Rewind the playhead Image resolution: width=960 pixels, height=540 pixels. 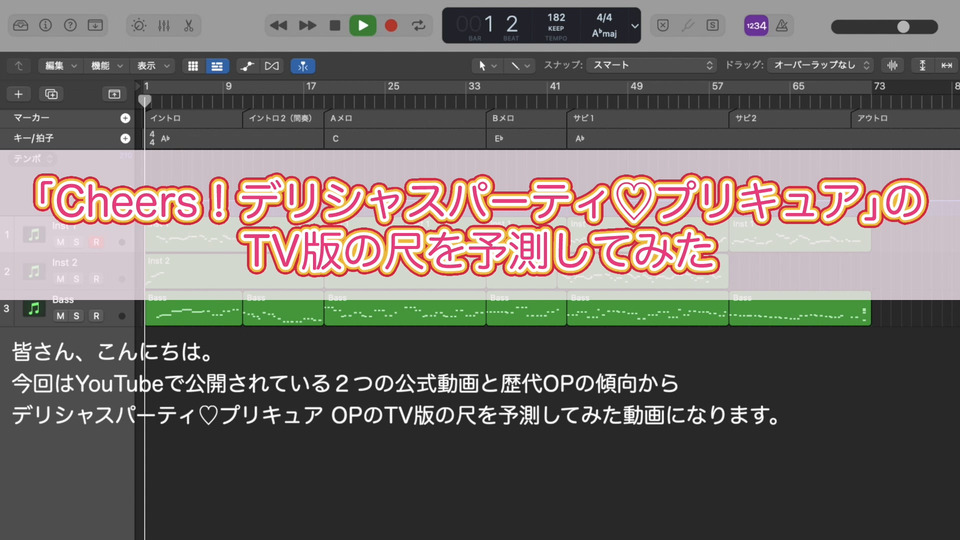(x=279, y=25)
